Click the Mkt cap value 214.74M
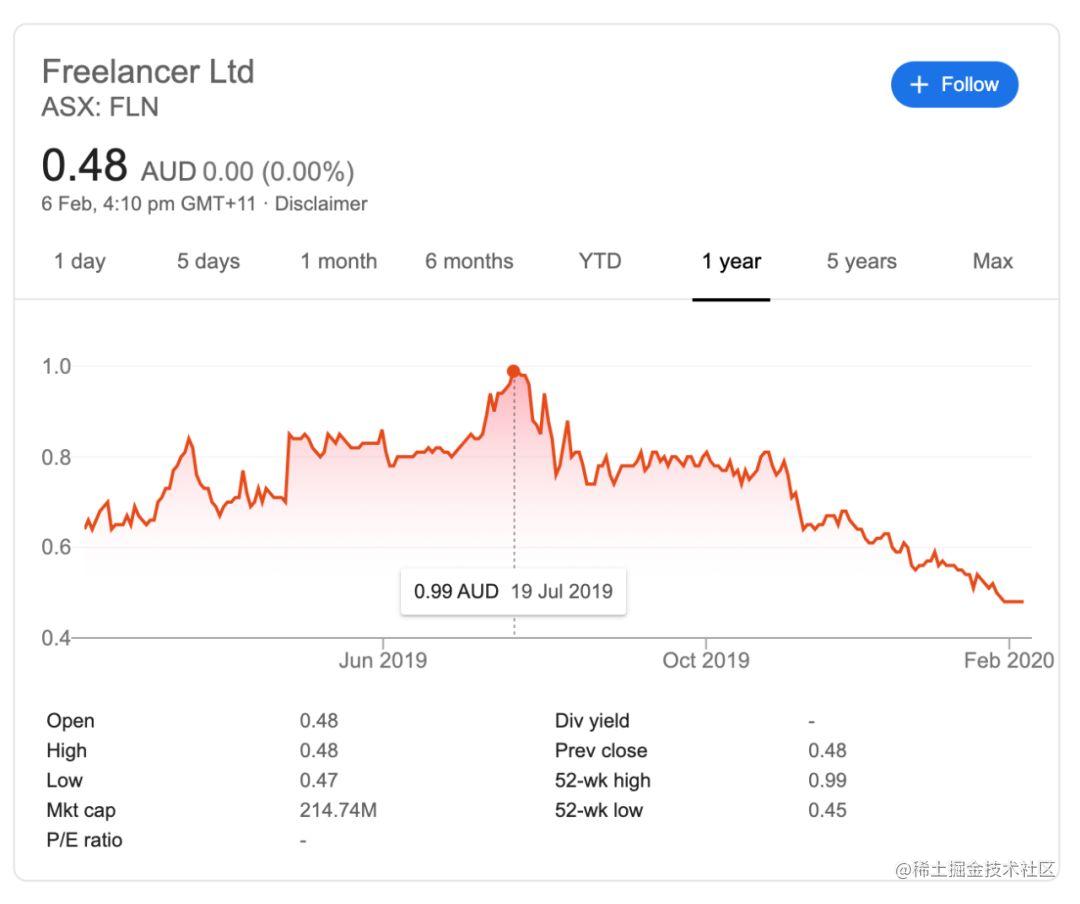Screen dimensions: 1080x904 338,810
